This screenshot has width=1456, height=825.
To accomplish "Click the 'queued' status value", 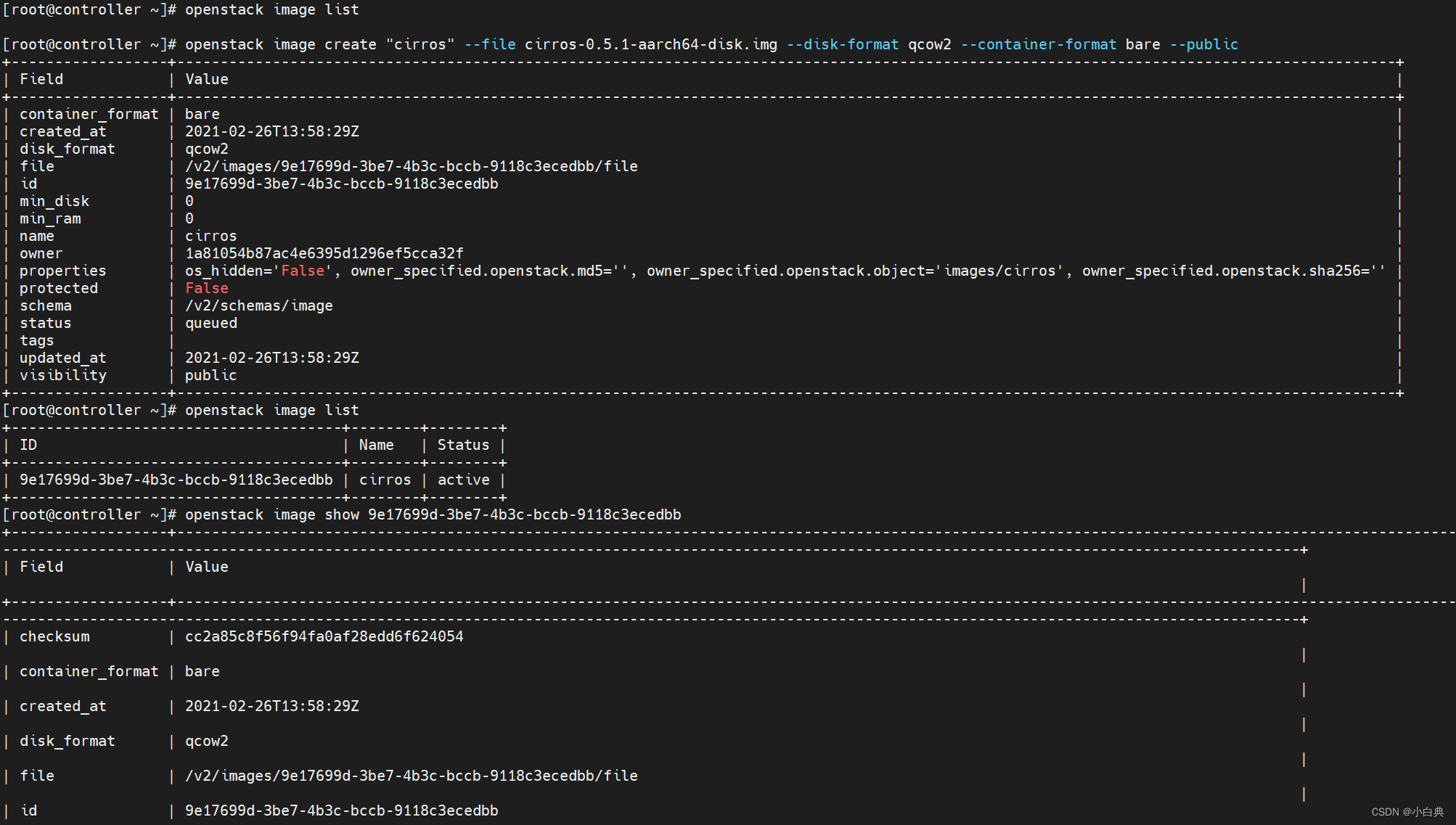I will tap(211, 324).
